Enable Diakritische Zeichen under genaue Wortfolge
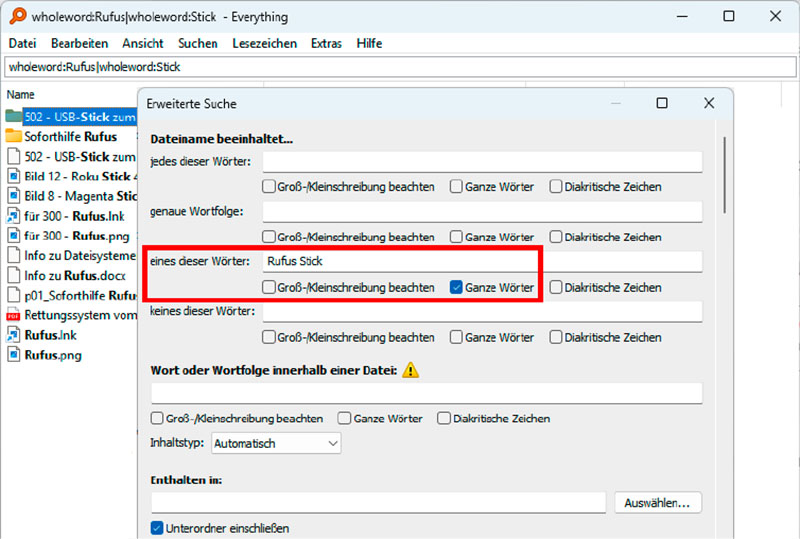This screenshot has height=539, width=800. click(556, 236)
